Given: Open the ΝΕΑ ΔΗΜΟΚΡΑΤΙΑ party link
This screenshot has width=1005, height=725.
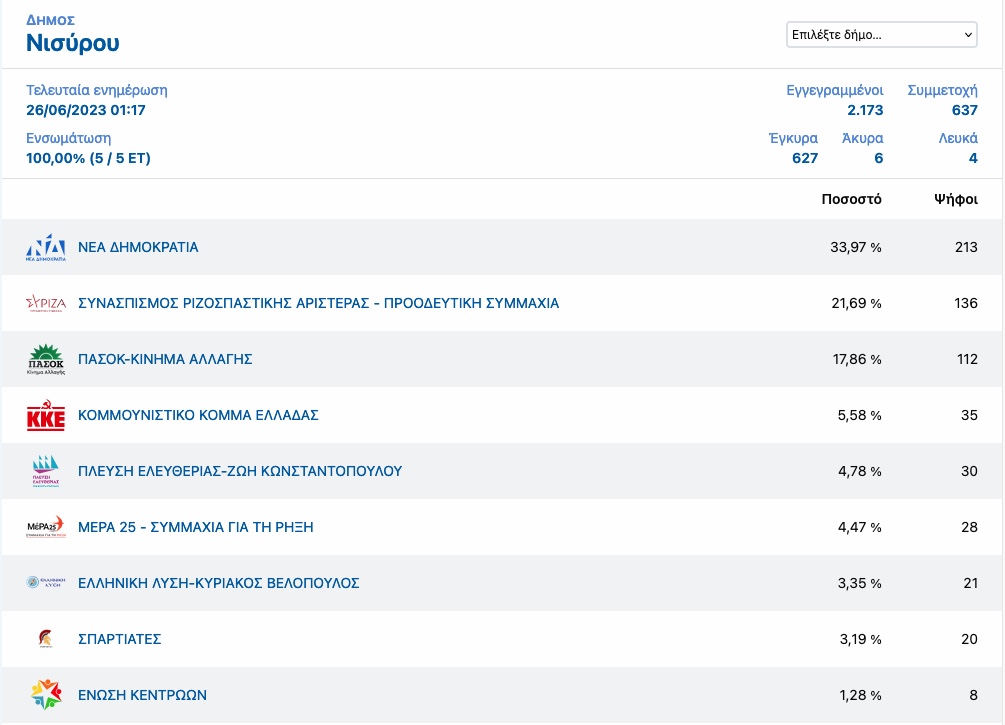Looking at the screenshot, I should pyautogui.click(x=138, y=247).
